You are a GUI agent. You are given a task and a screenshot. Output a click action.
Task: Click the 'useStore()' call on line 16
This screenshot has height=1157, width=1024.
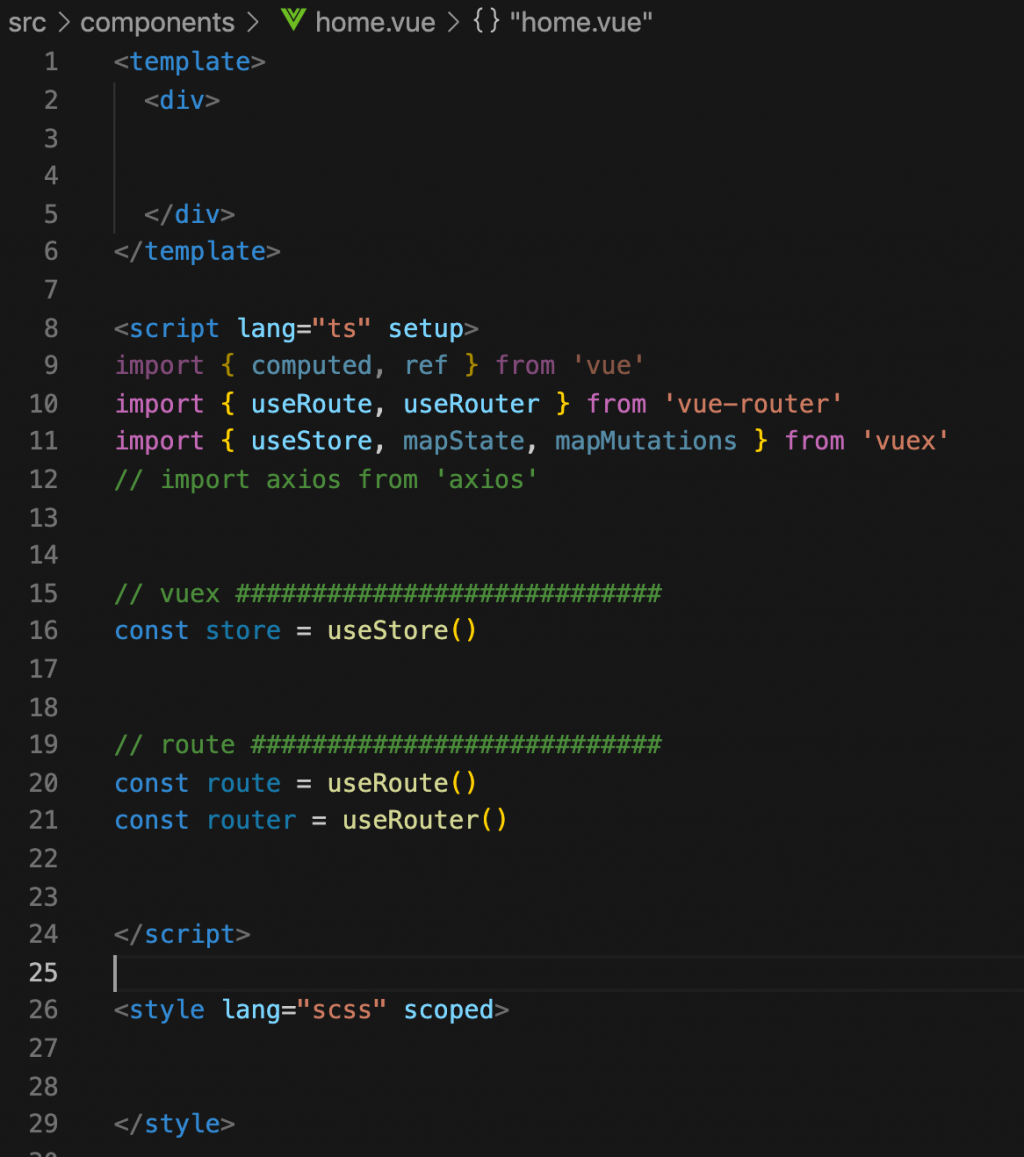(x=402, y=630)
